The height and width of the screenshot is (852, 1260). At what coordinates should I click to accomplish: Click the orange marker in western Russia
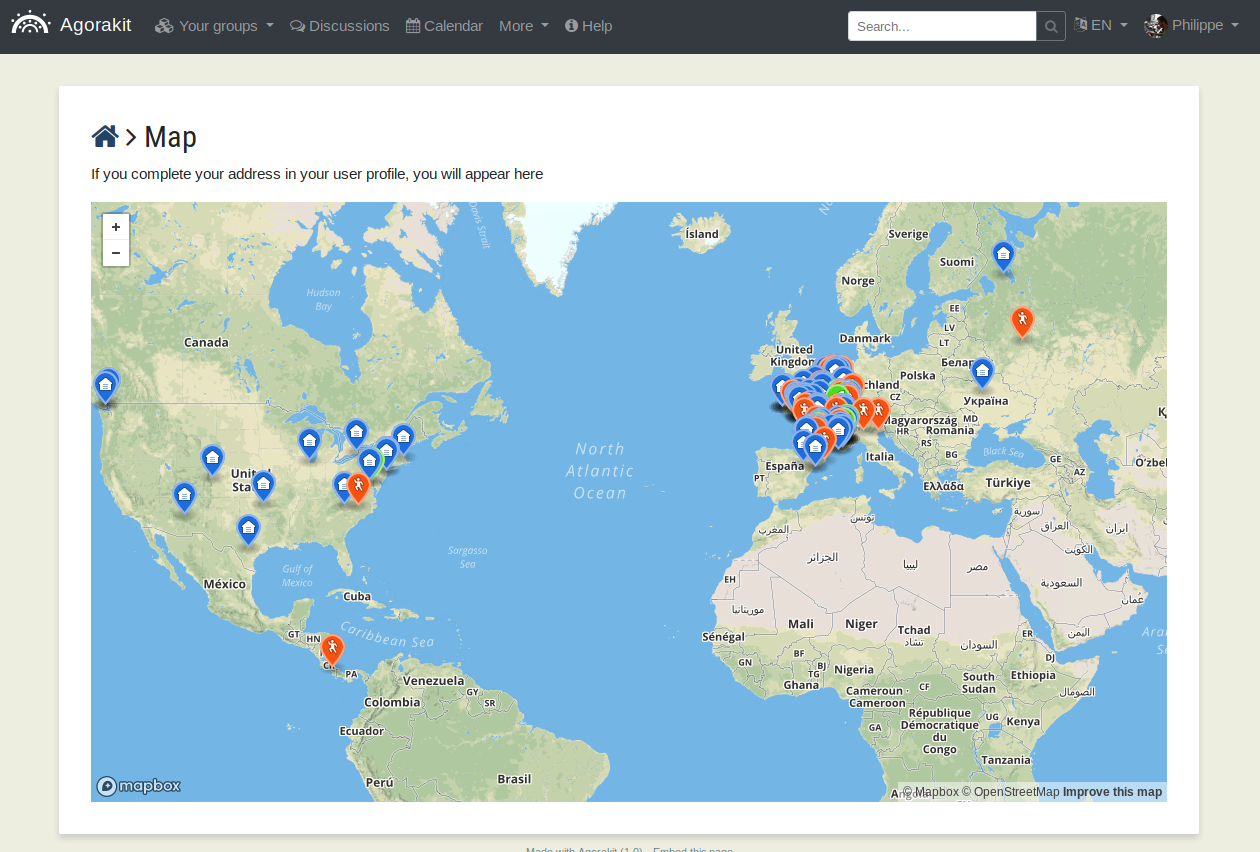1021,321
